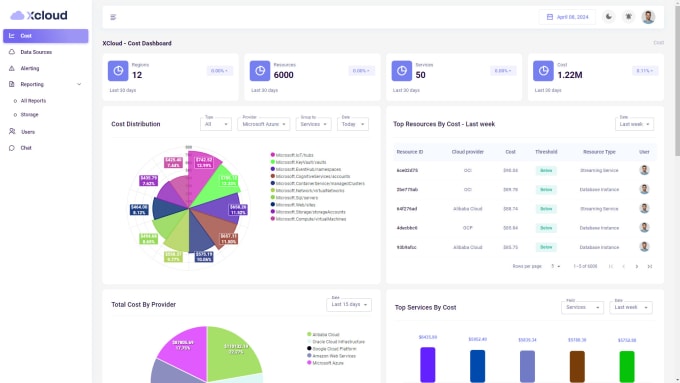Open the Field dropdown in Top Services
Screen dimensions: 680x383
pos(582,307)
